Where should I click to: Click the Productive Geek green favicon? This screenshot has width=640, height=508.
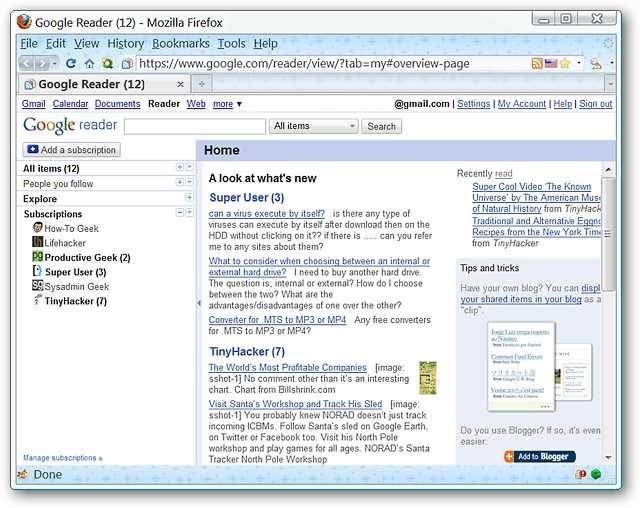click(x=38, y=256)
